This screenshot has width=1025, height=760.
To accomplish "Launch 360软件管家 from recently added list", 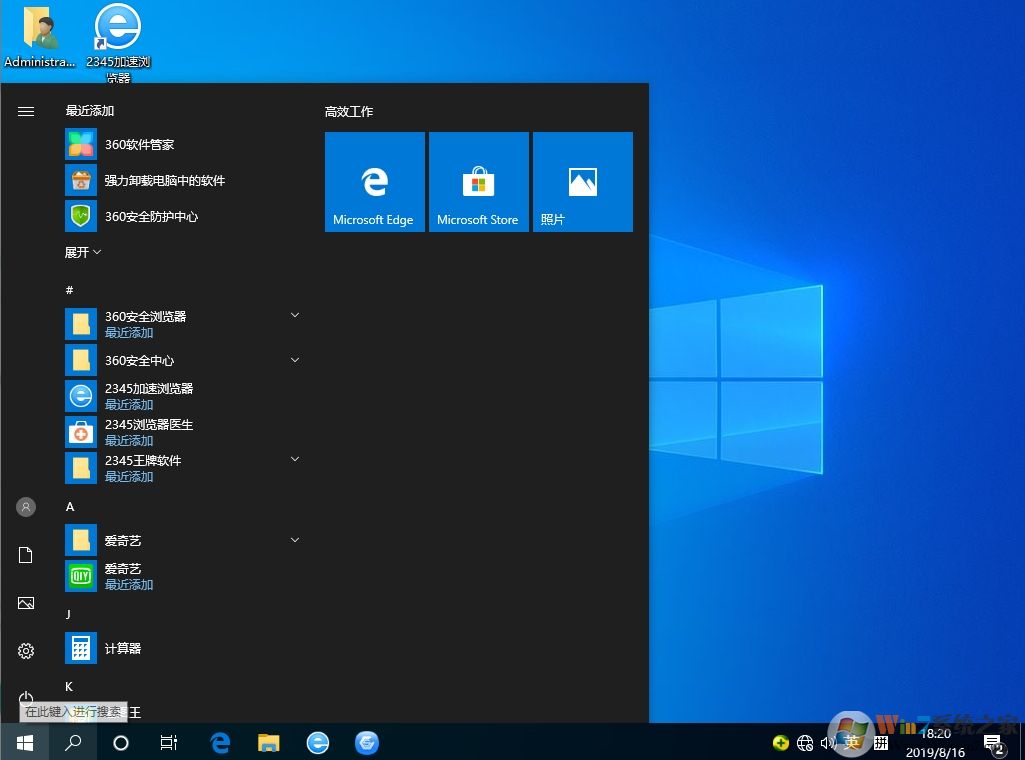I will coord(139,144).
